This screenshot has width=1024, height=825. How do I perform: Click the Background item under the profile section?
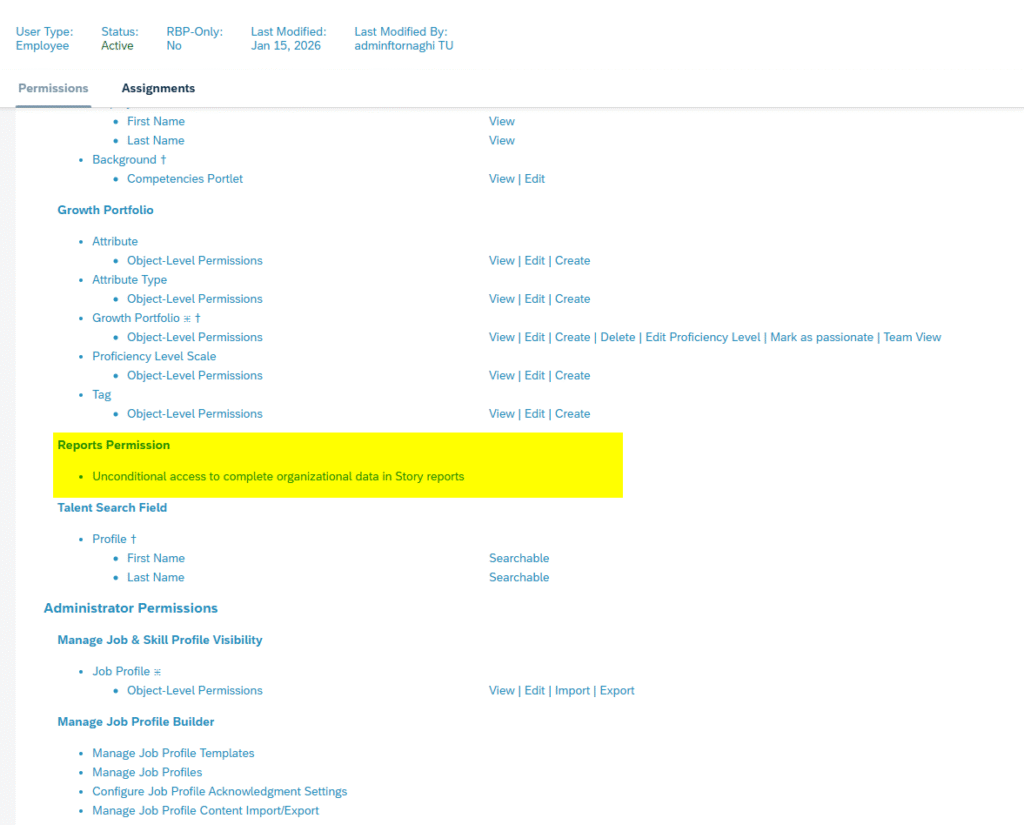click(x=124, y=160)
